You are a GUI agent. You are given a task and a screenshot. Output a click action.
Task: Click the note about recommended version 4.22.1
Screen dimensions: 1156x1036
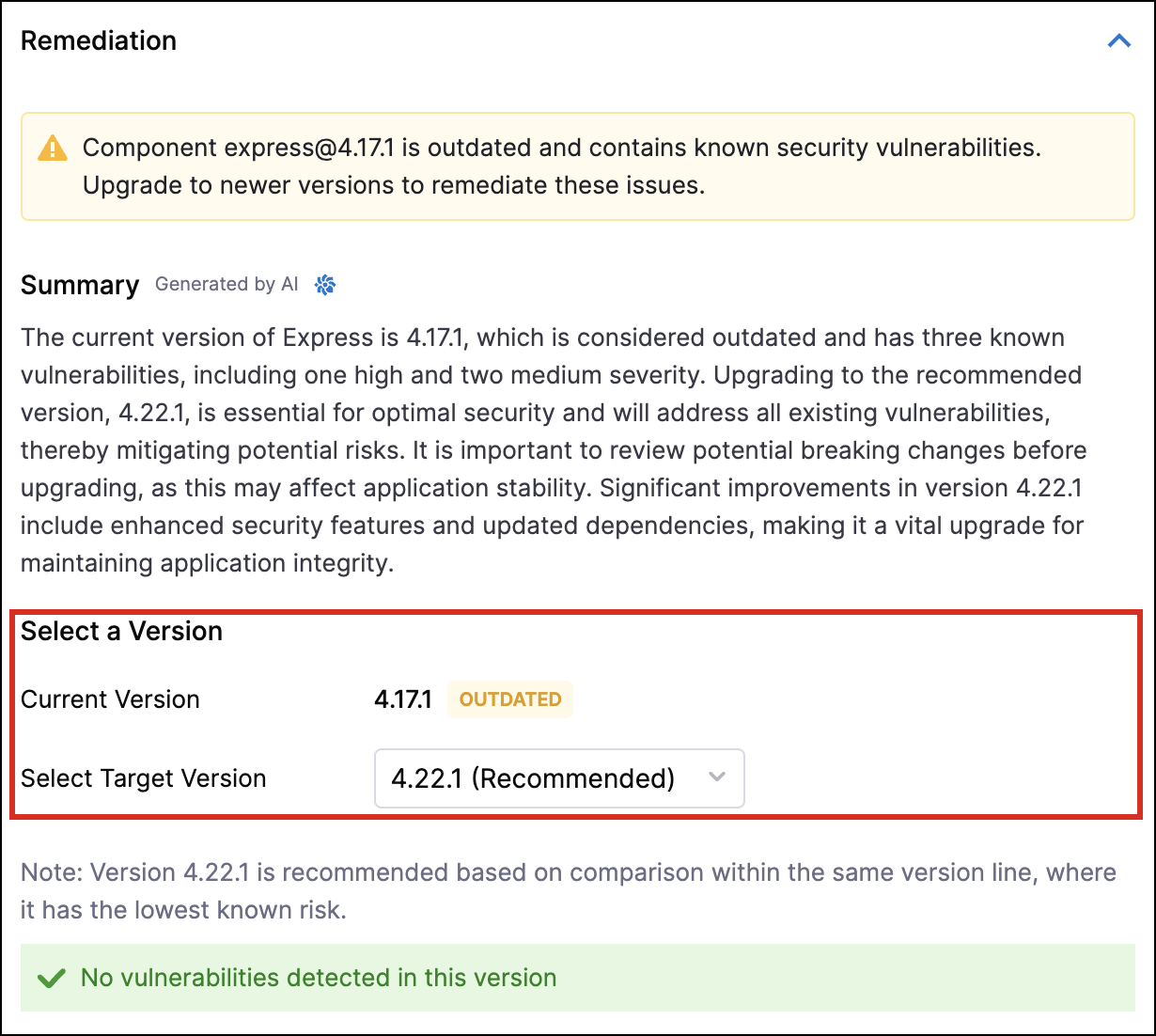tap(568, 891)
